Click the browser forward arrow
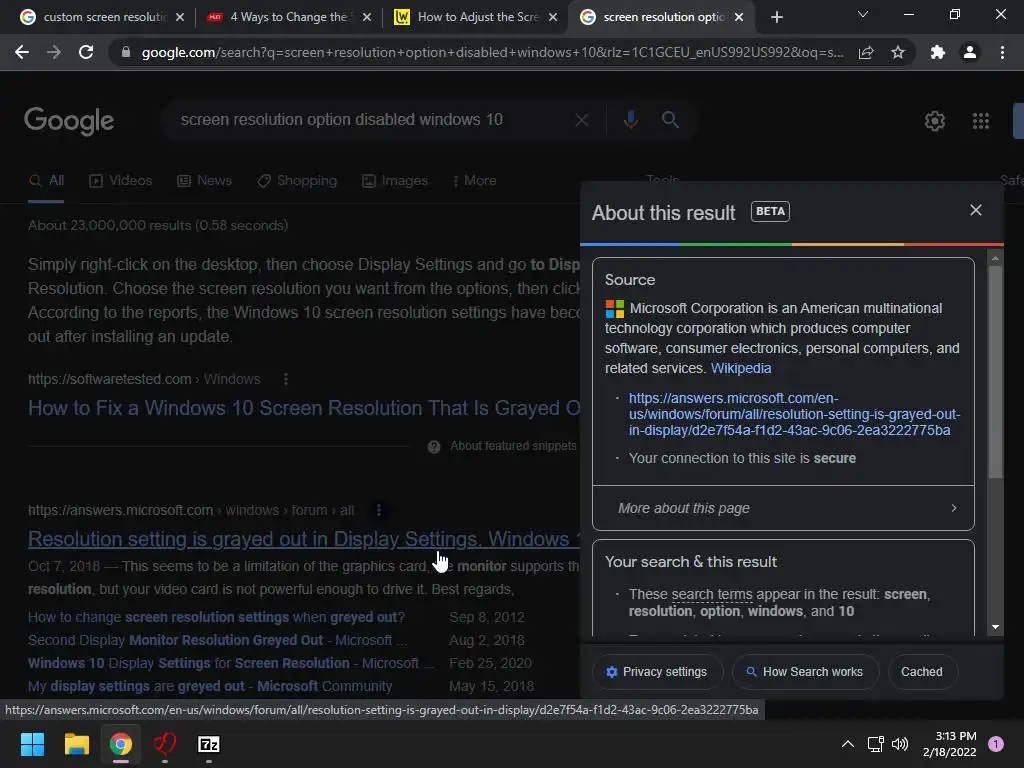 54,52
